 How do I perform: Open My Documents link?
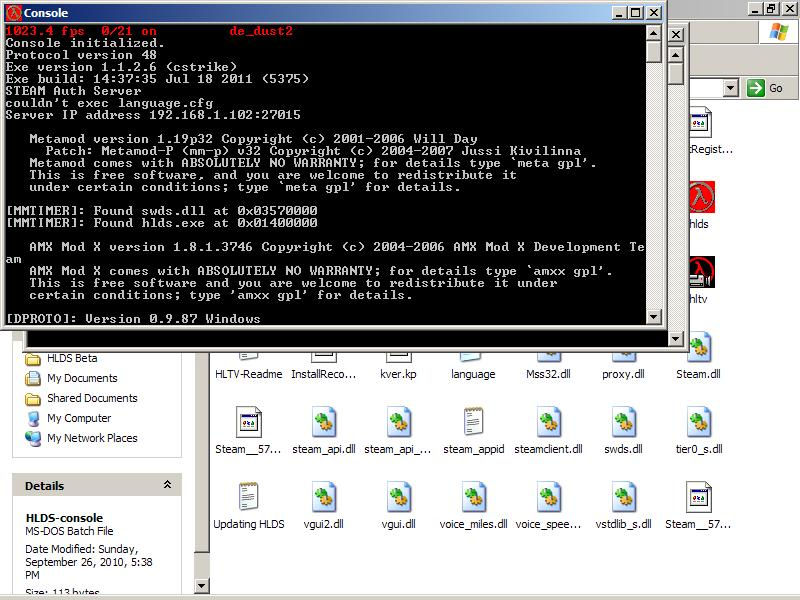(82, 378)
